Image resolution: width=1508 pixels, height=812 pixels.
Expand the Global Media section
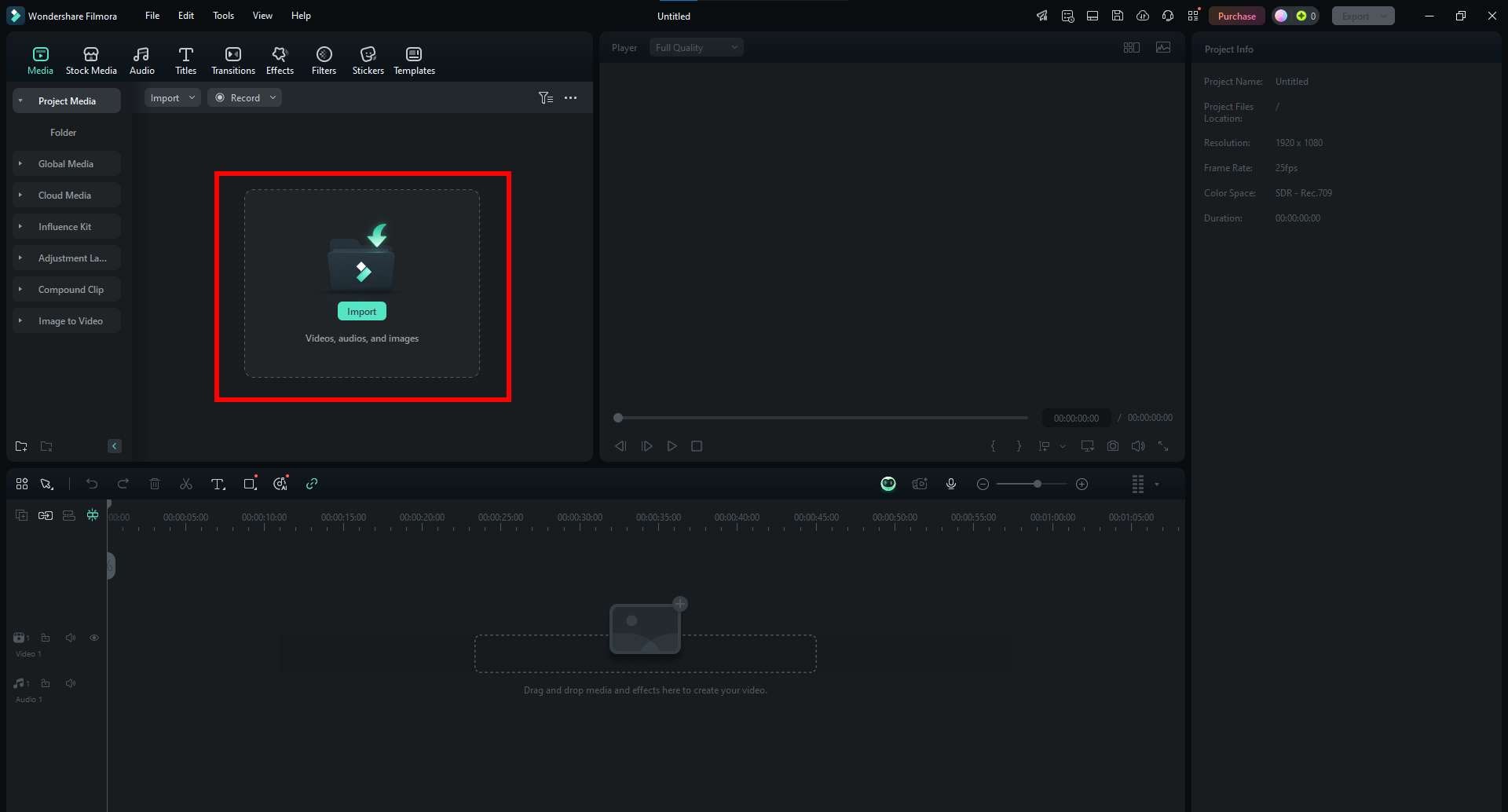pyautogui.click(x=20, y=164)
